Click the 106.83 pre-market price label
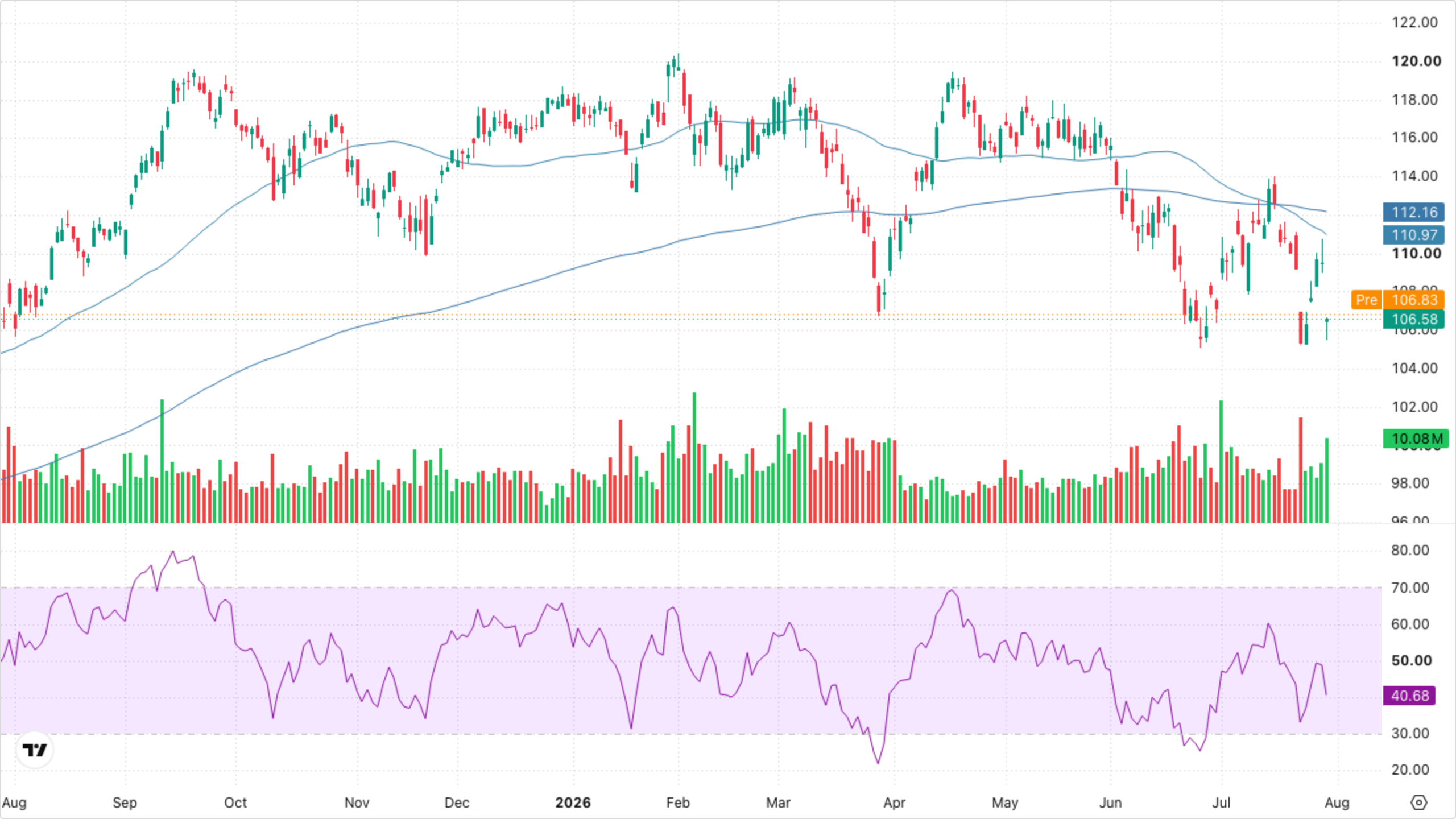 pyautogui.click(x=1414, y=300)
